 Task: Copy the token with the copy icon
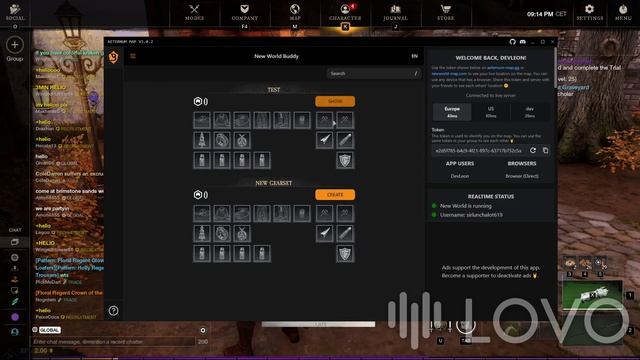click(x=545, y=151)
